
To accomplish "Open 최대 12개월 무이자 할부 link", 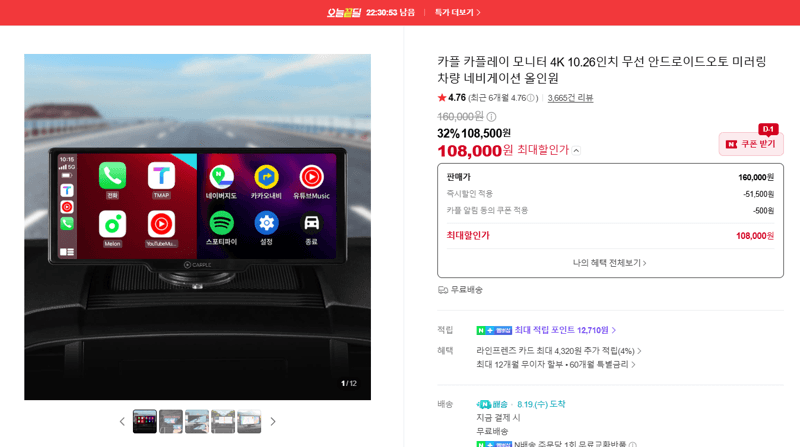I will (556, 364).
